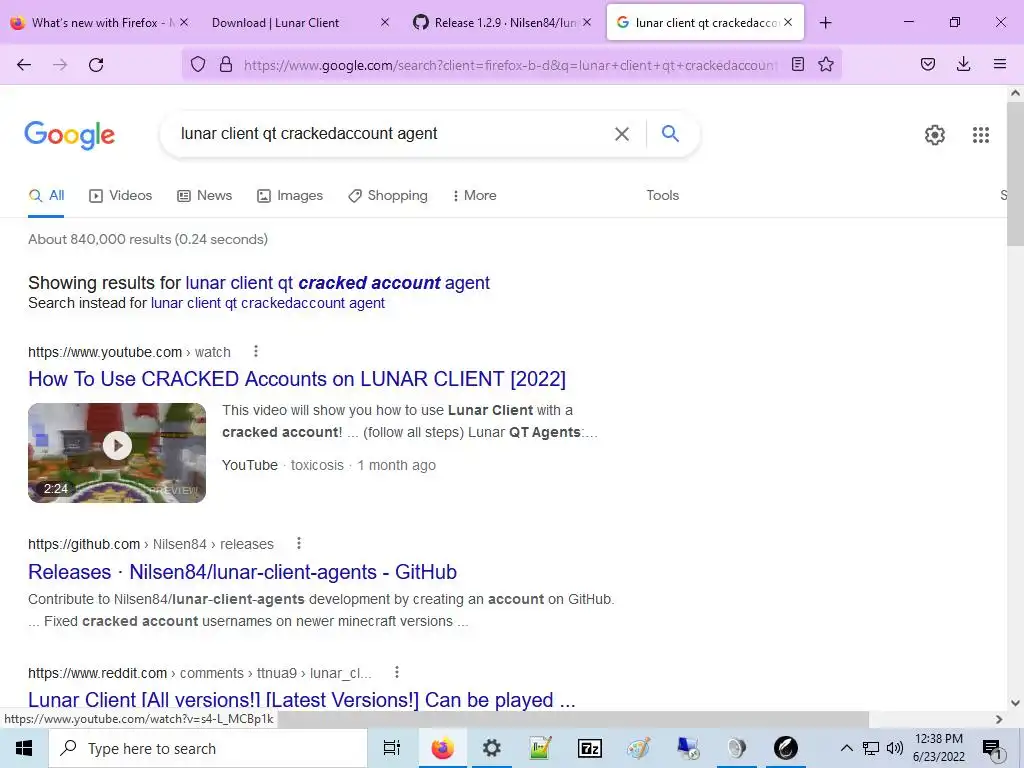Click the scroll down arrow of page
The image size is (1024, 768).
(x=1015, y=703)
